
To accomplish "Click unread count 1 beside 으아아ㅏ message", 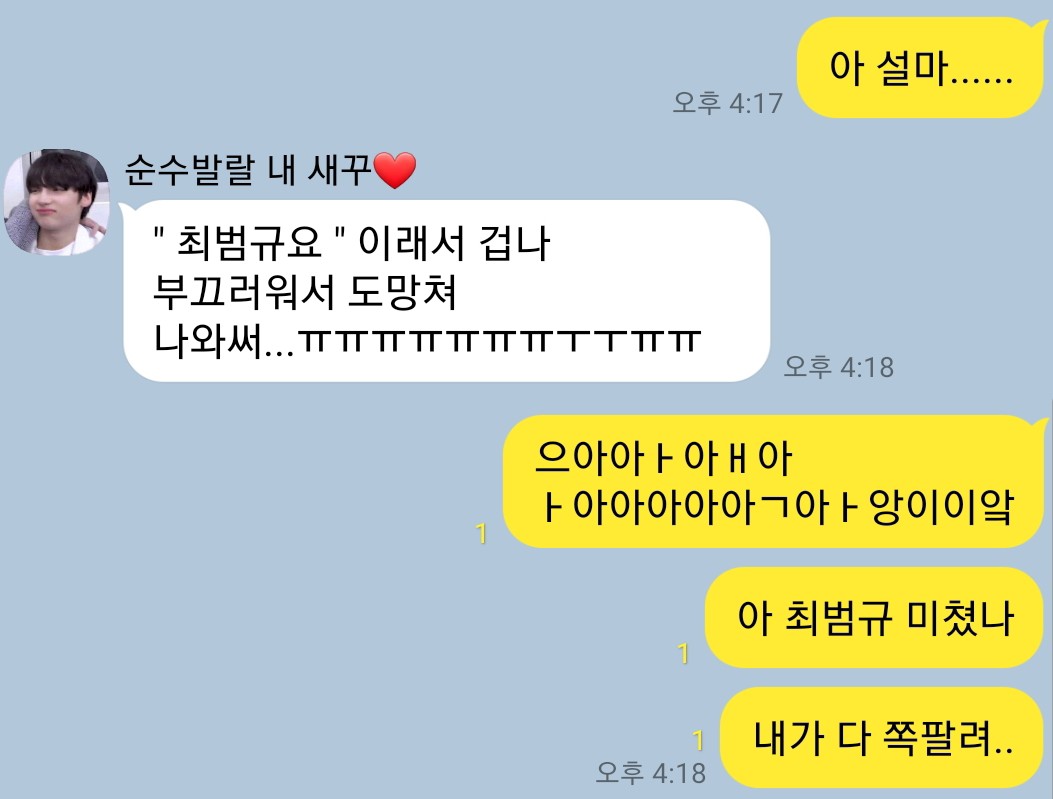I will 481,534.
